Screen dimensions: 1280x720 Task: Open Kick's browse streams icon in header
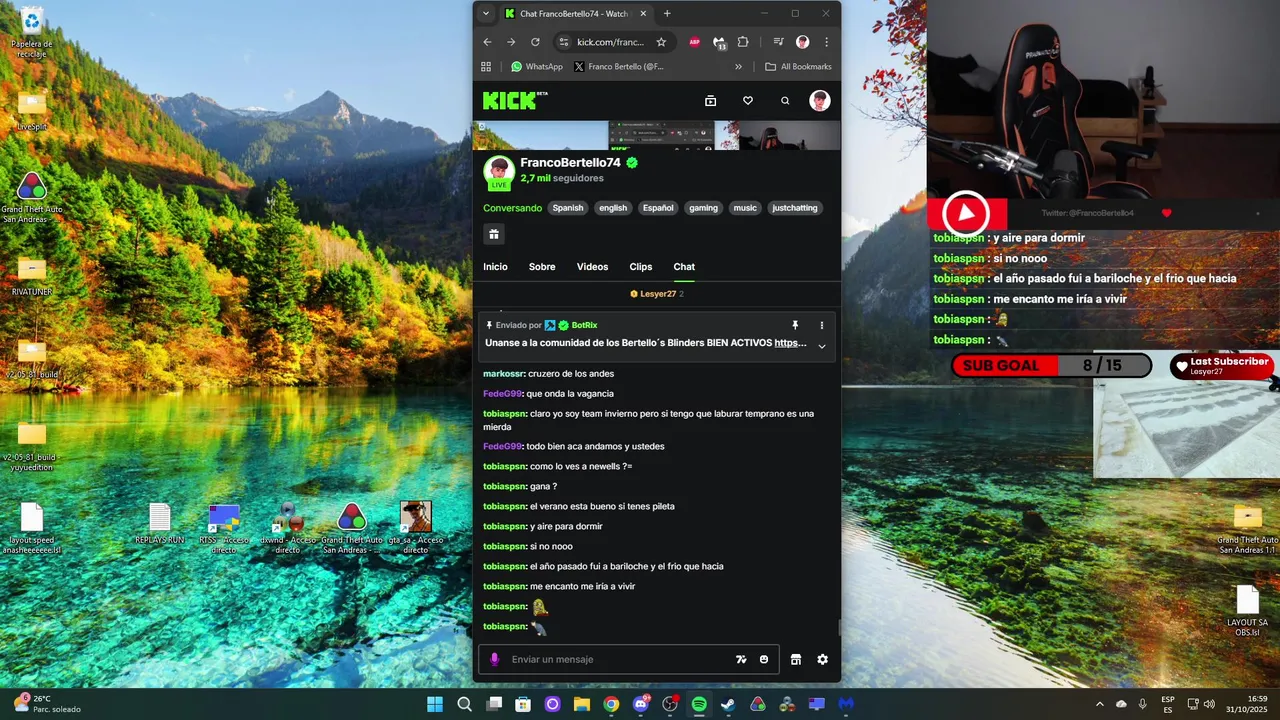710,101
